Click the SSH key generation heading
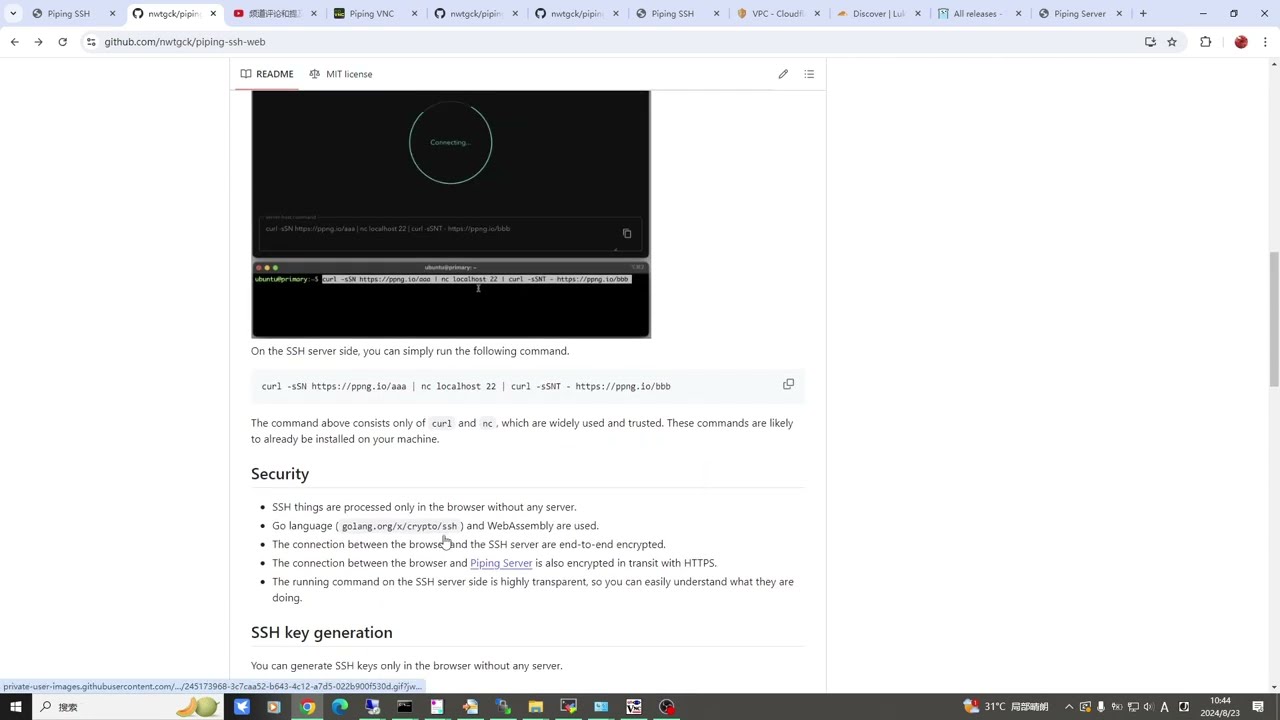The height and width of the screenshot is (720, 1280). click(322, 633)
